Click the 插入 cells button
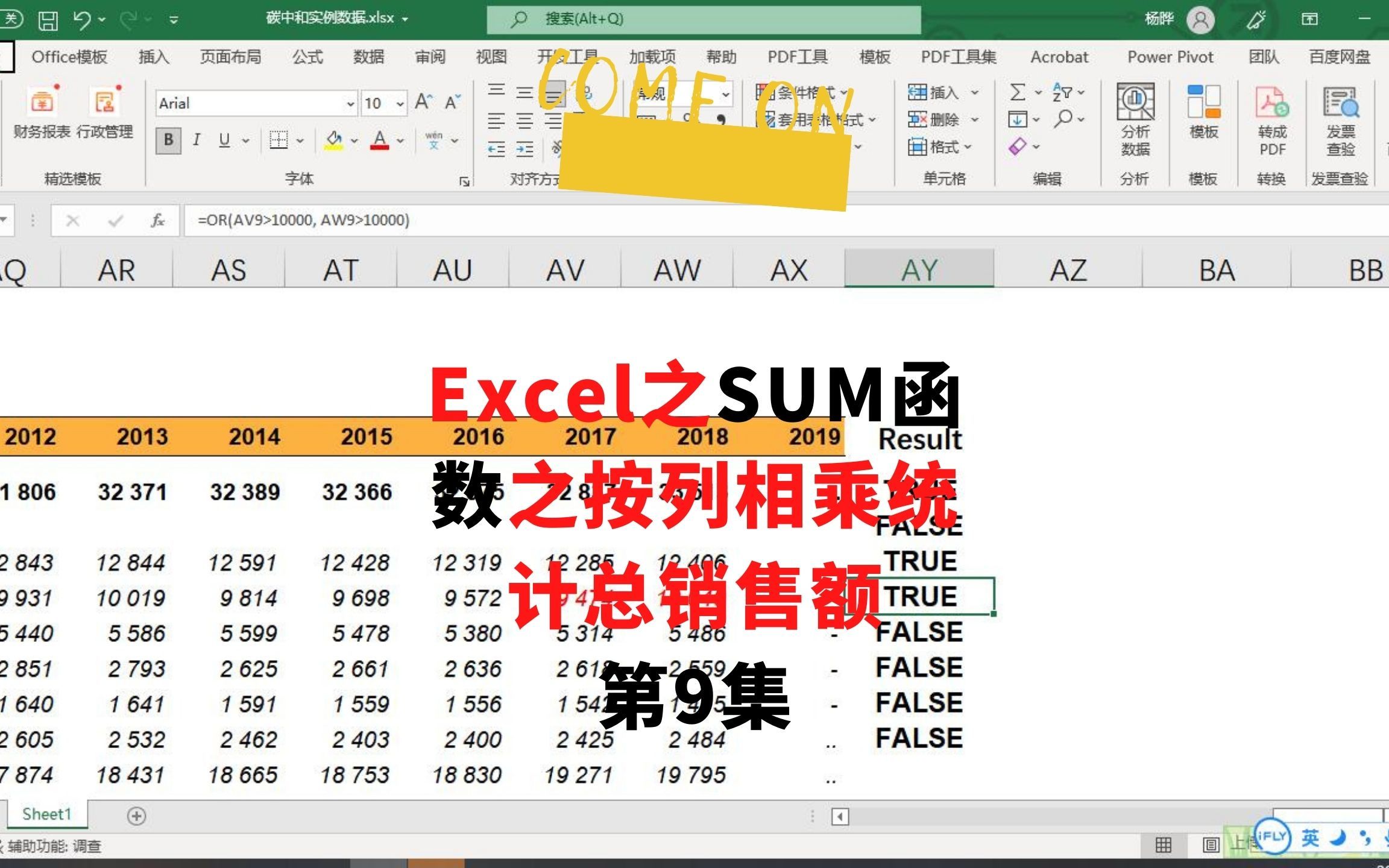The width and height of the screenshot is (1389, 868). 934,92
